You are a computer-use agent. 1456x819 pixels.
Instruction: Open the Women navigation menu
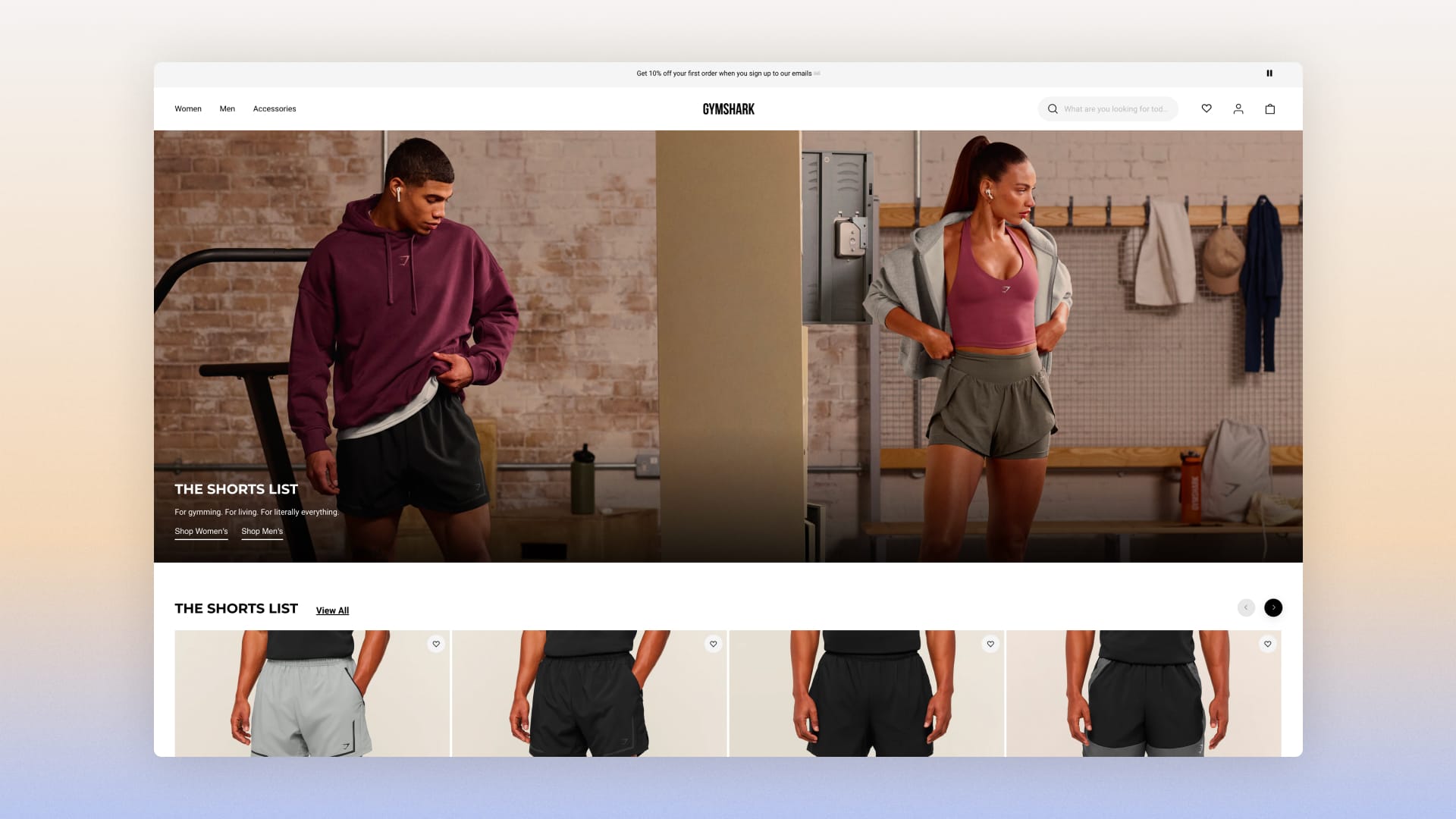coord(188,108)
